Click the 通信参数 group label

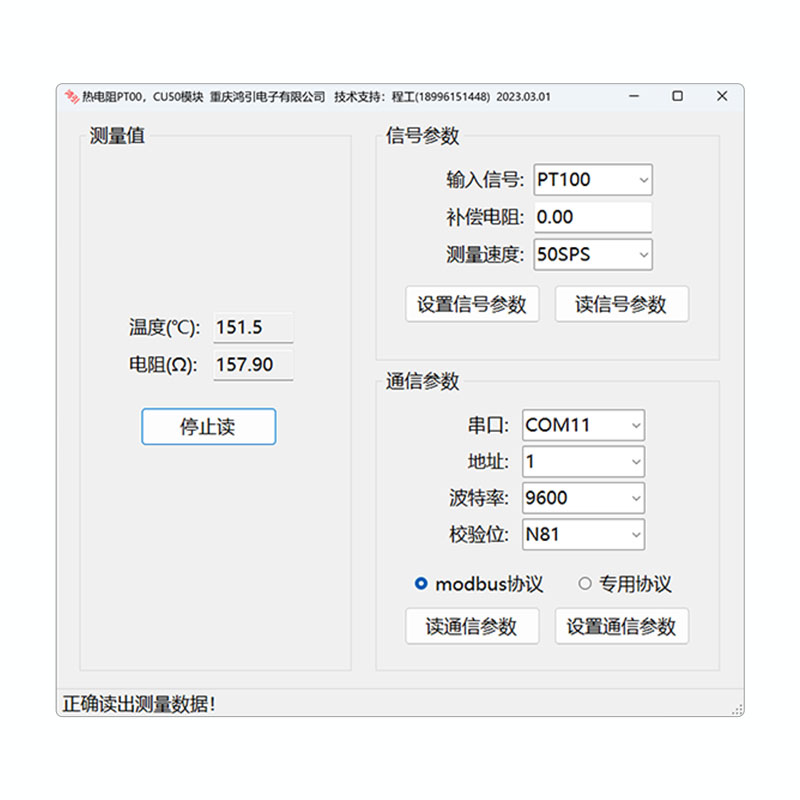(x=422, y=381)
